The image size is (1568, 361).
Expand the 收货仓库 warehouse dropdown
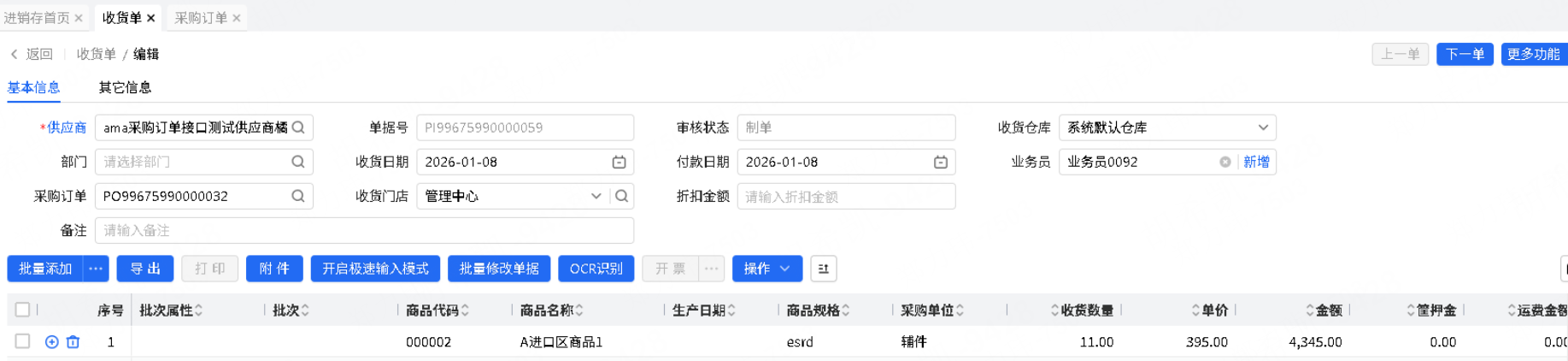coord(1263,127)
